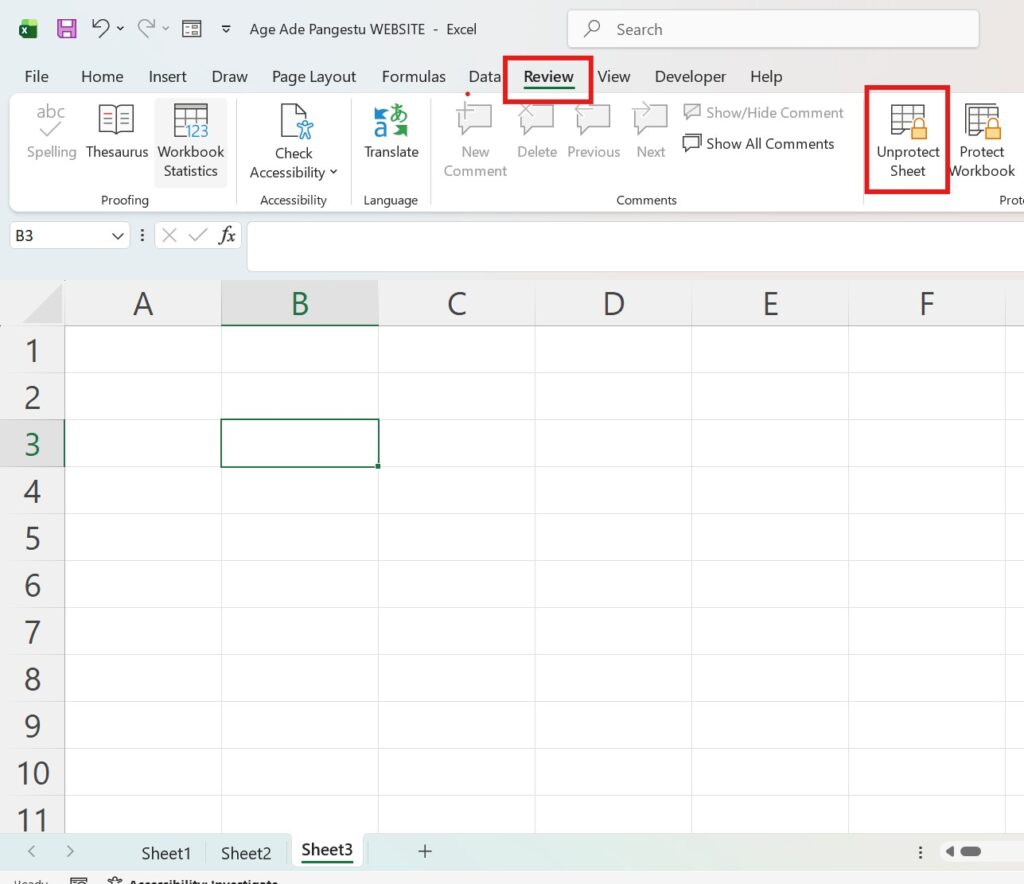
Task: Go to the Next comment
Action: pos(650,131)
